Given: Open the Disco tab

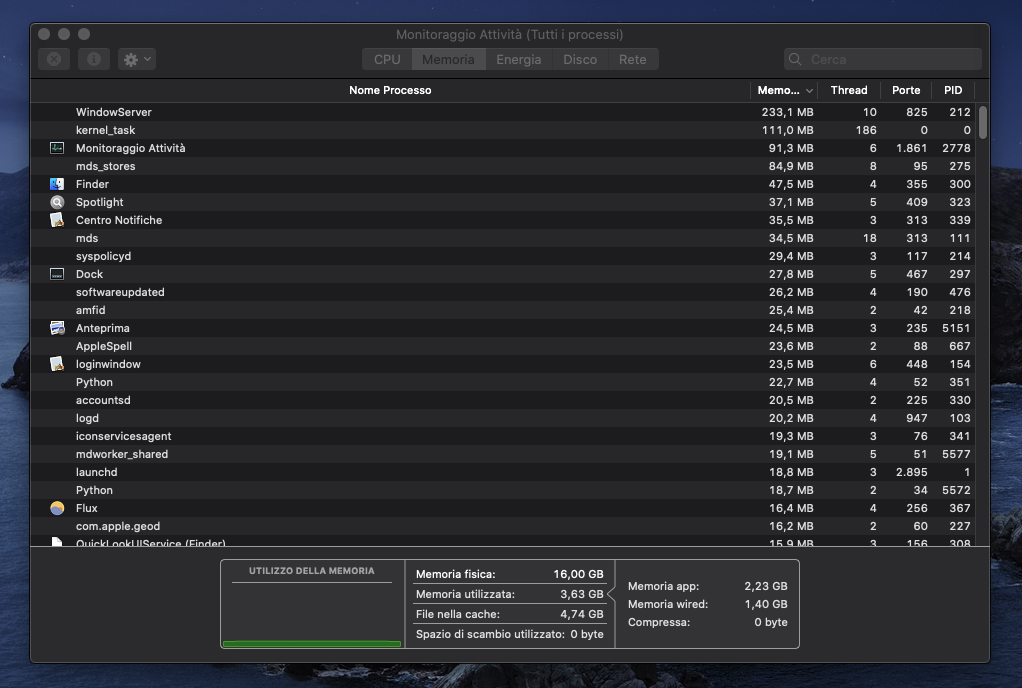Looking at the screenshot, I should (x=580, y=59).
